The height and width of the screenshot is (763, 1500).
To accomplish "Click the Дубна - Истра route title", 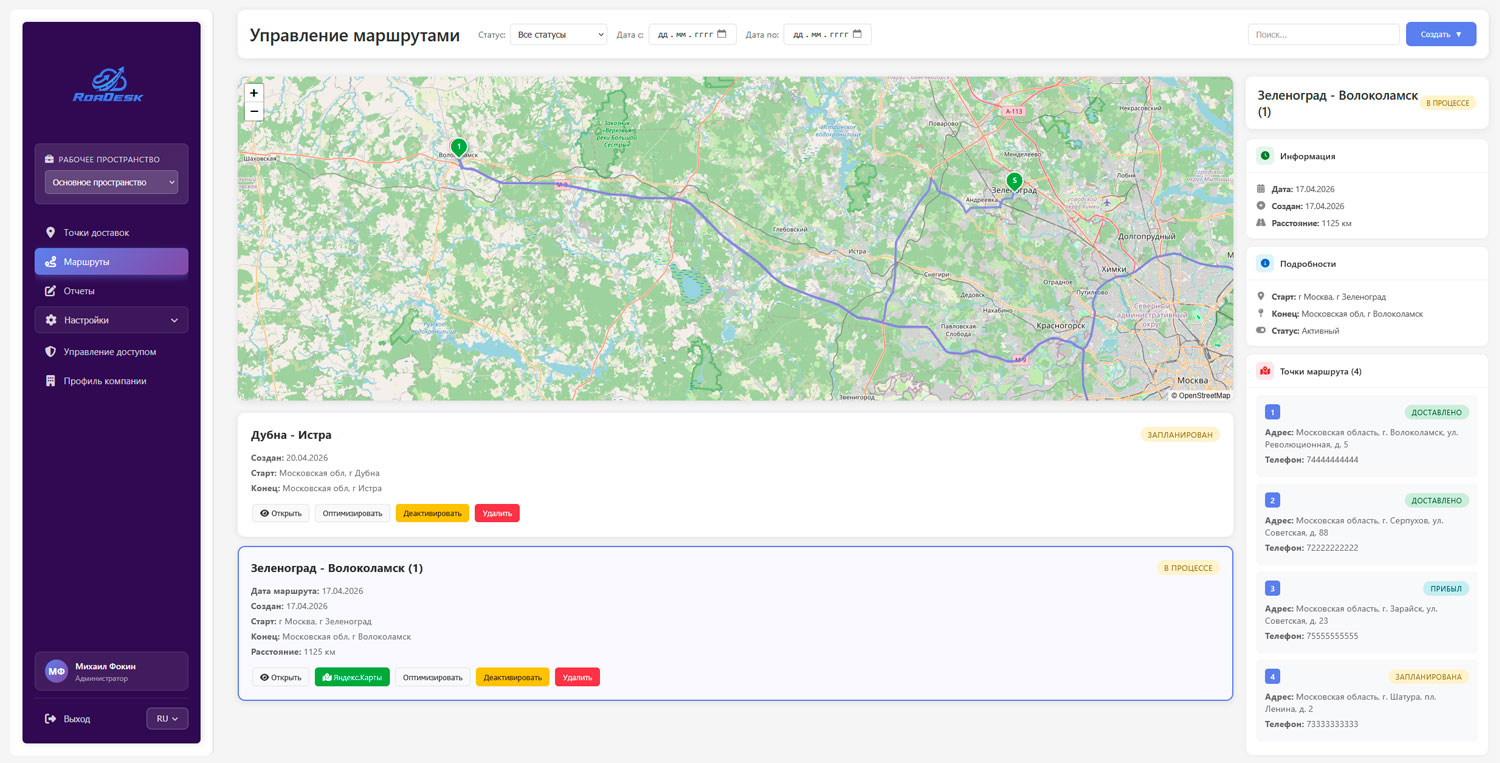I will [x=291, y=435].
